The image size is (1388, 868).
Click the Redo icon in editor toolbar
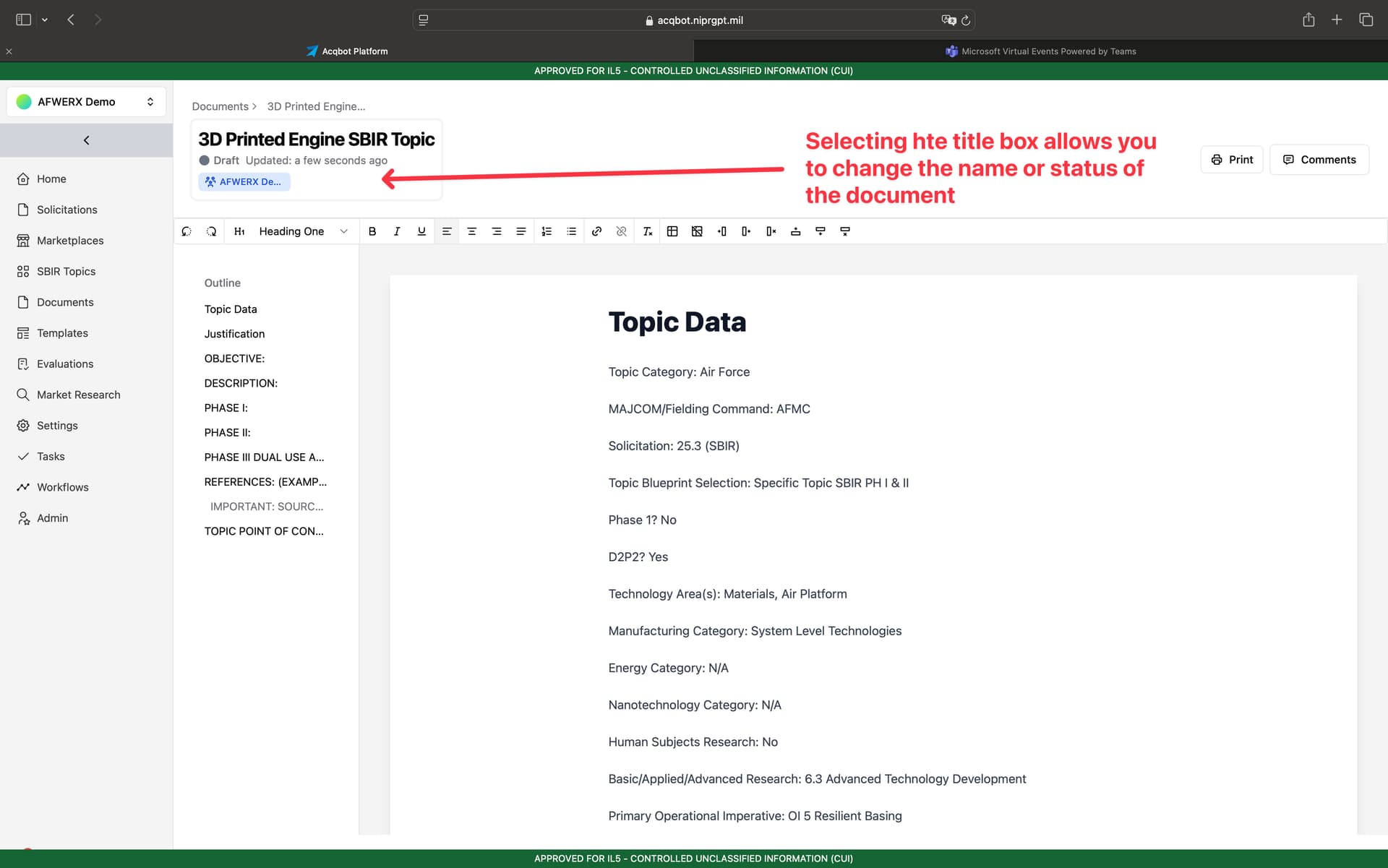click(211, 231)
